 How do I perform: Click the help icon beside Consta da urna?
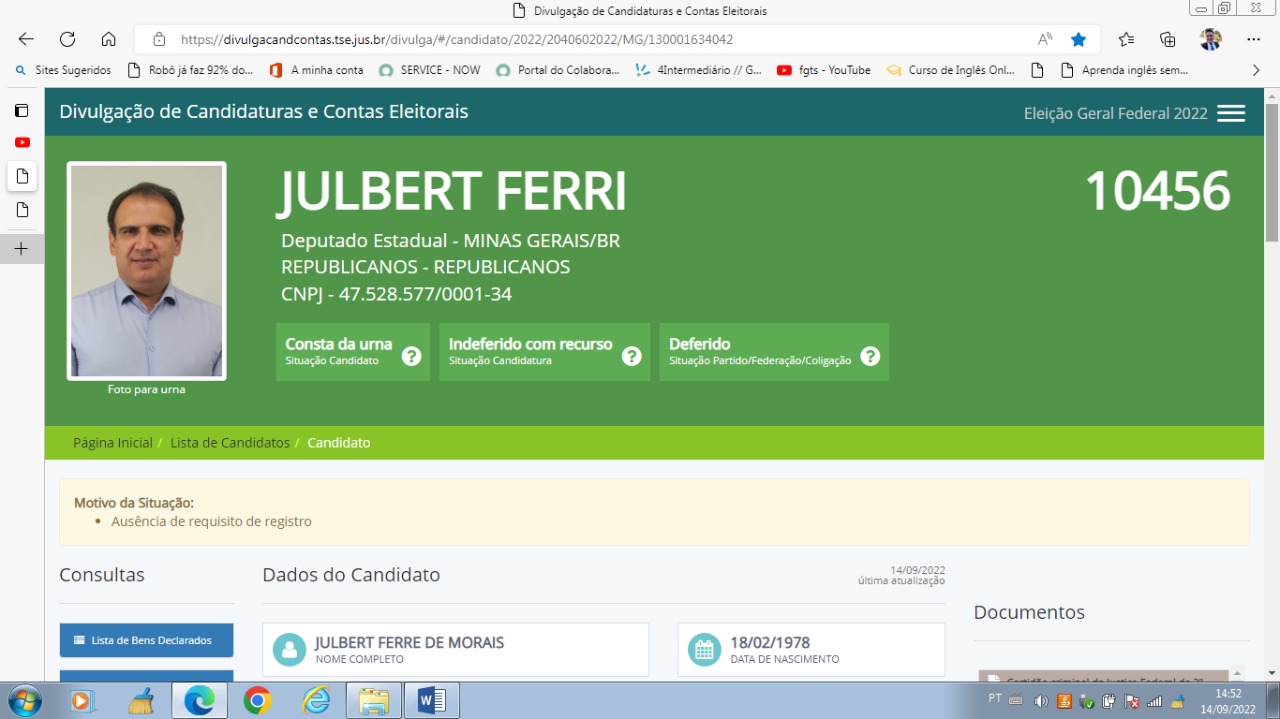point(411,356)
